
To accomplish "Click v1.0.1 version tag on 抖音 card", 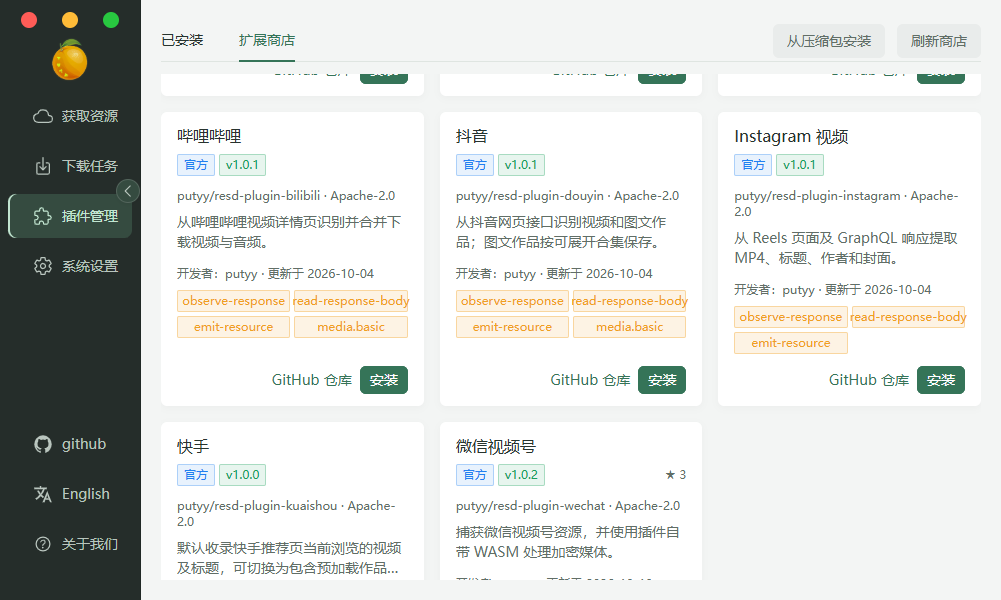I will [521, 165].
